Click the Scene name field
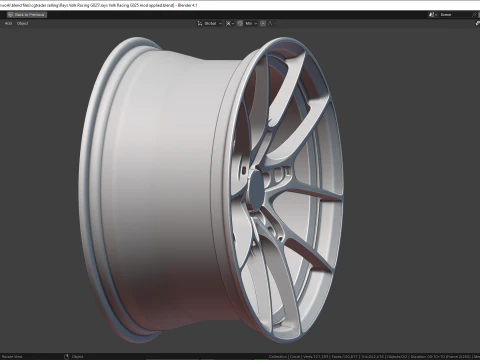This screenshot has height=360, width=480. pyautogui.click(x=455, y=15)
